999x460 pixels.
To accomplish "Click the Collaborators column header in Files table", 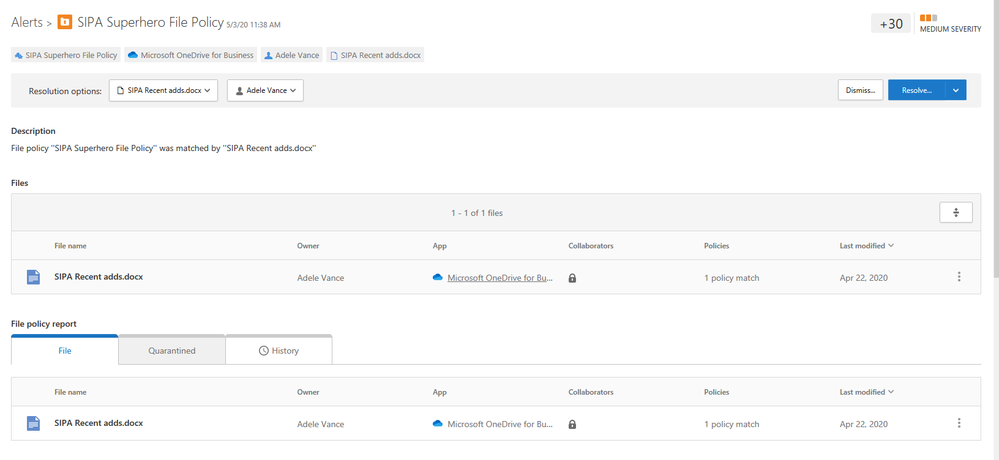I will click(x=591, y=246).
